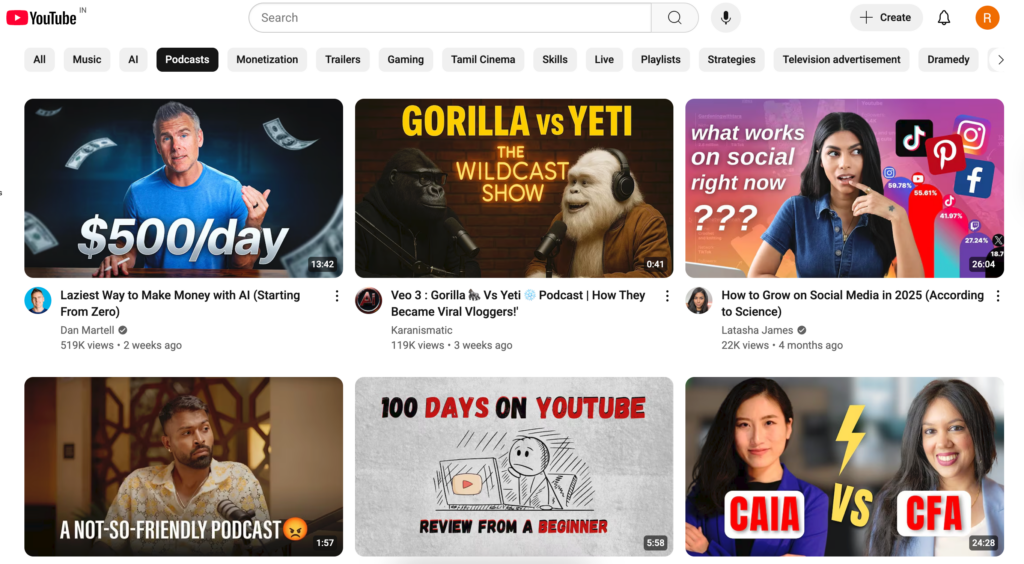The image size is (1024, 564).
Task: Open the social media growth thumbnail
Action: (844, 188)
